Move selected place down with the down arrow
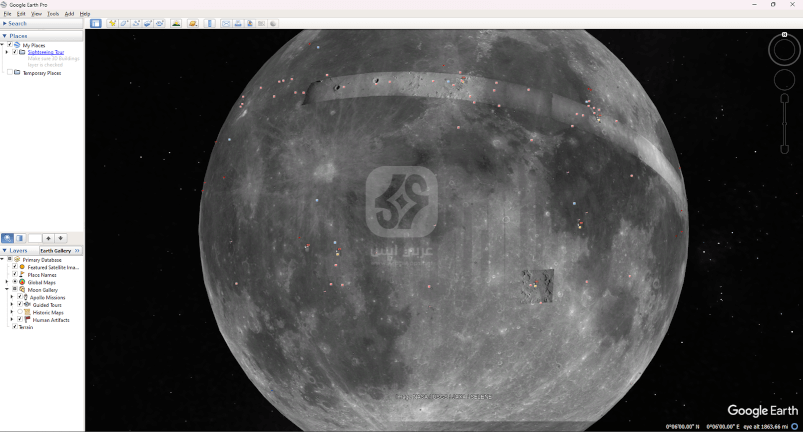This screenshot has height=432, width=803. [x=60, y=238]
